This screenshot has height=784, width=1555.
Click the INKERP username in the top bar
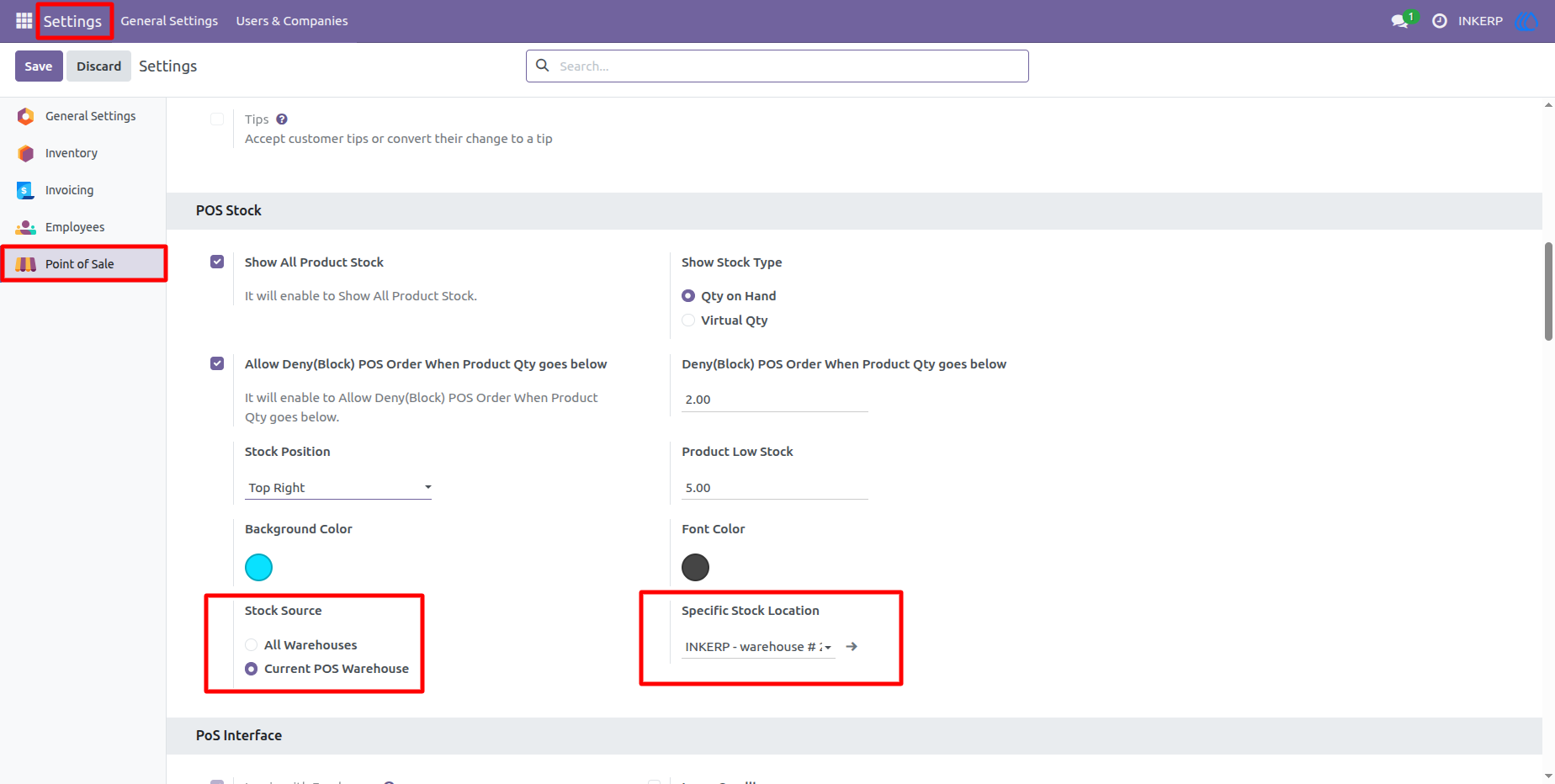1480,21
